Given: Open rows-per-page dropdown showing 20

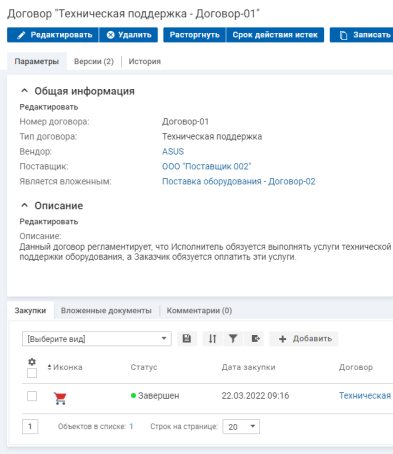Looking at the screenshot, I should [241, 427].
